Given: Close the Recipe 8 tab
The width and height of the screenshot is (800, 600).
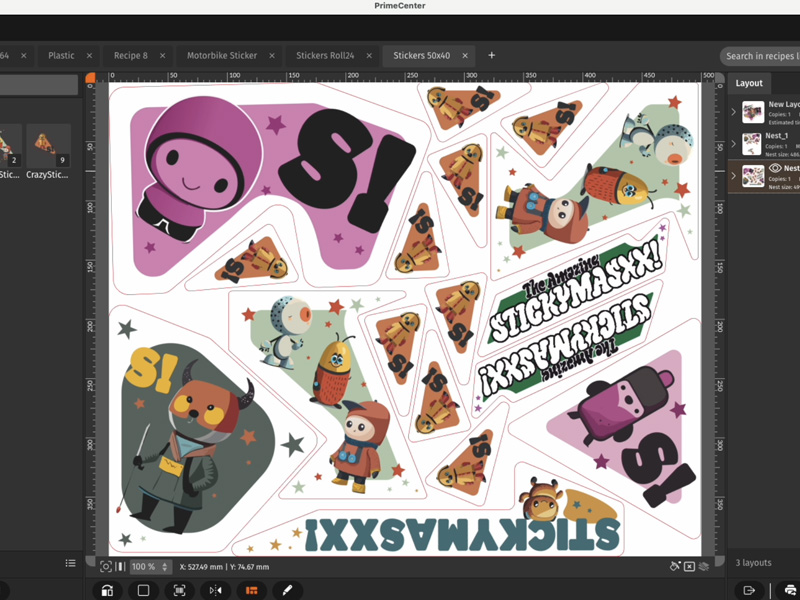Looking at the screenshot, I should [x=162, y=56].
